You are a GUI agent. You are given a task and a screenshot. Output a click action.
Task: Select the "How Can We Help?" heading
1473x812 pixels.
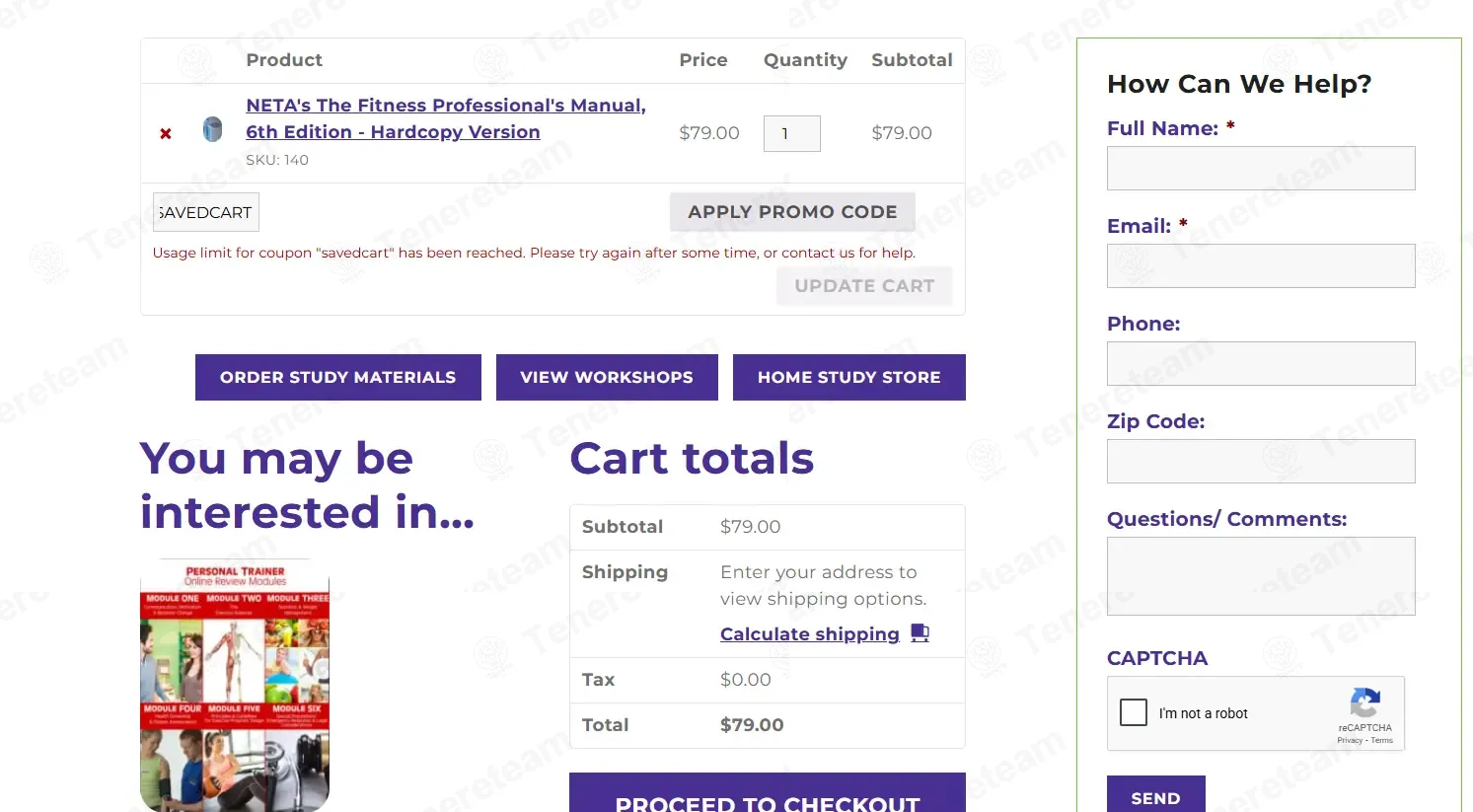[1239, 84]
